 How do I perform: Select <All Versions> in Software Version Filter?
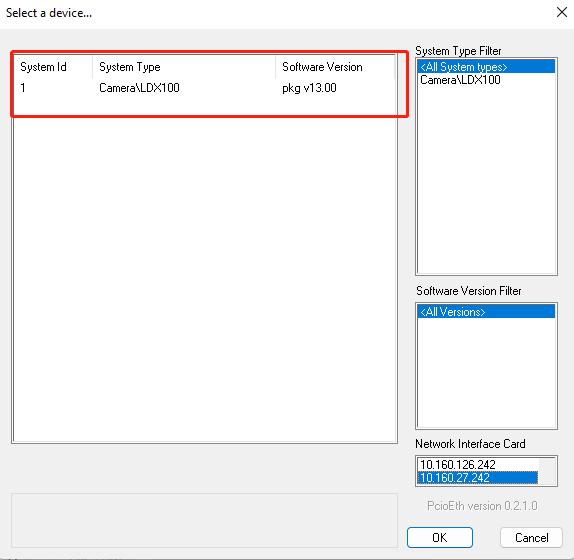[x=486, y=312]
